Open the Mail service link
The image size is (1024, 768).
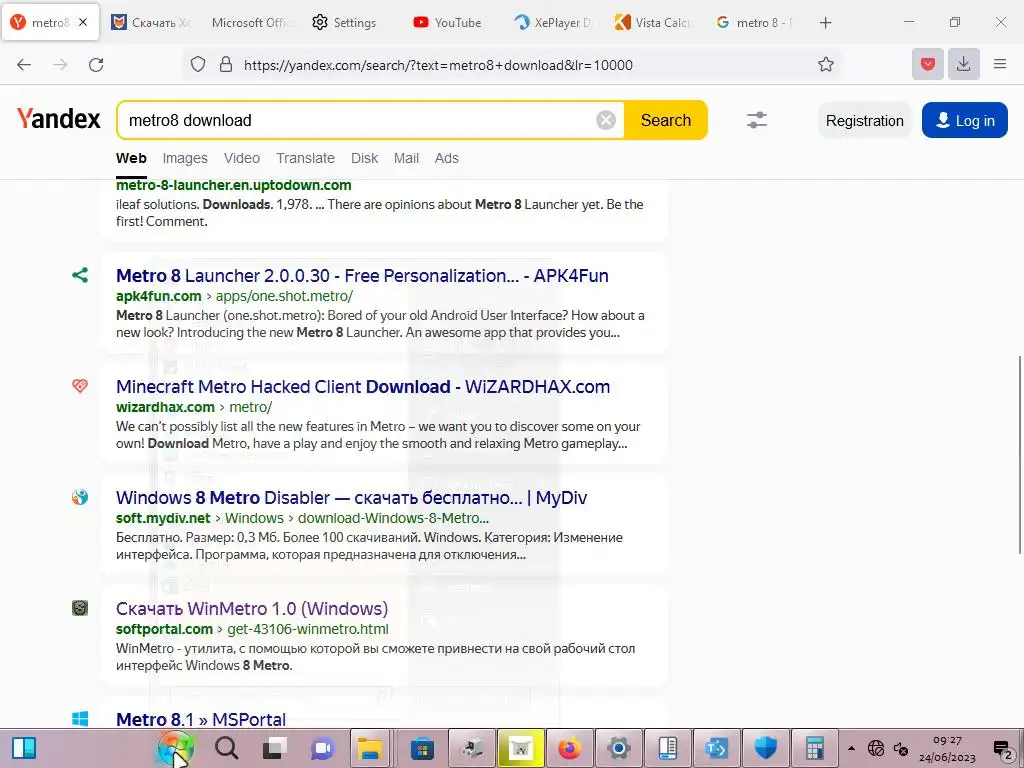(406, 158)
